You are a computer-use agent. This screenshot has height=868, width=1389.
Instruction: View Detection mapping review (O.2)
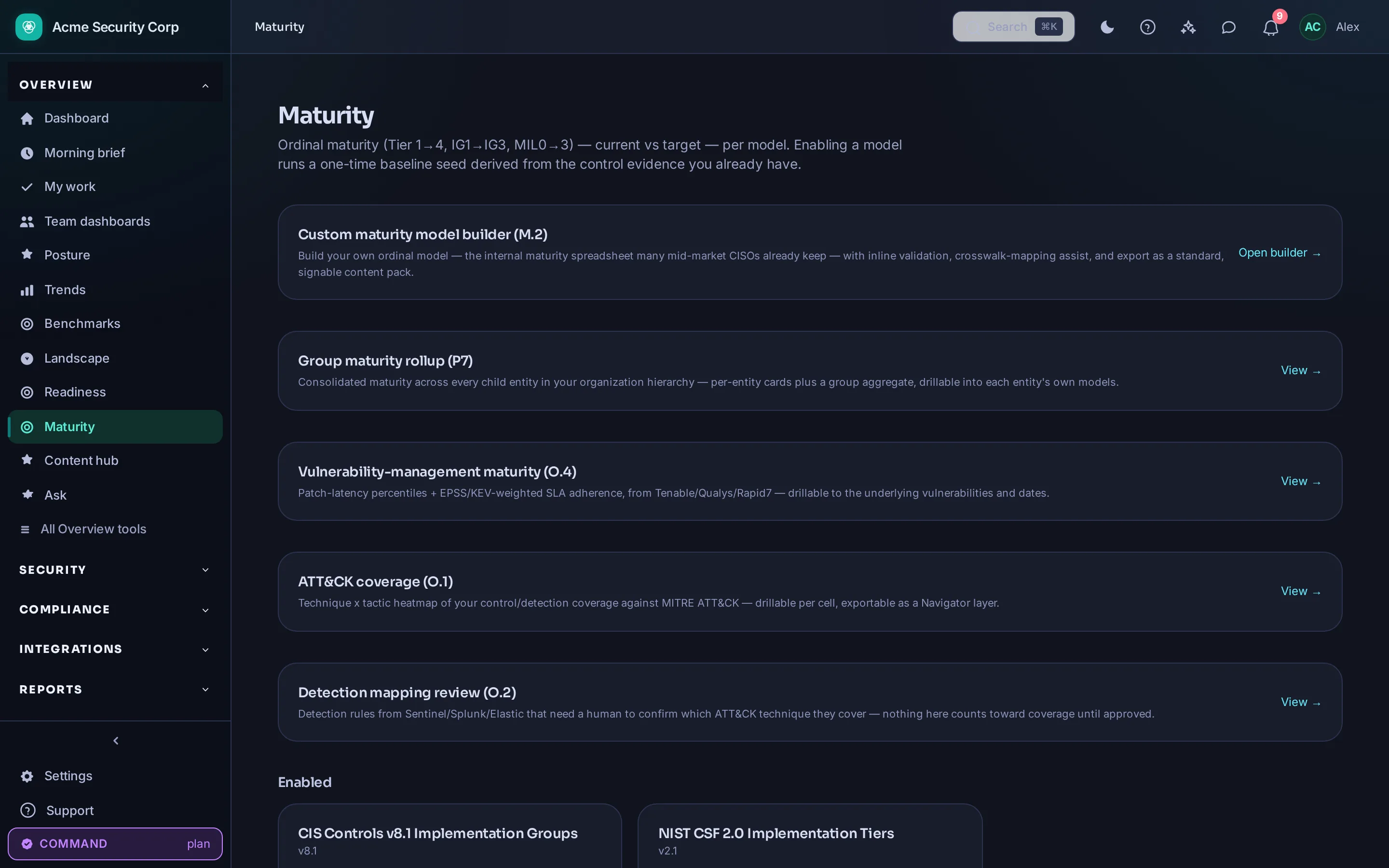1301,702
